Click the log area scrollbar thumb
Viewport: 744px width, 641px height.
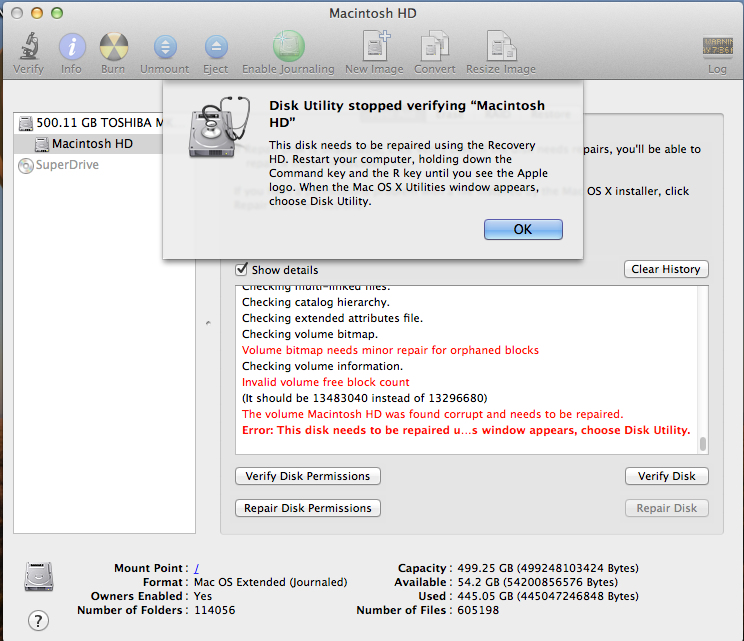[x=703, y=444]
